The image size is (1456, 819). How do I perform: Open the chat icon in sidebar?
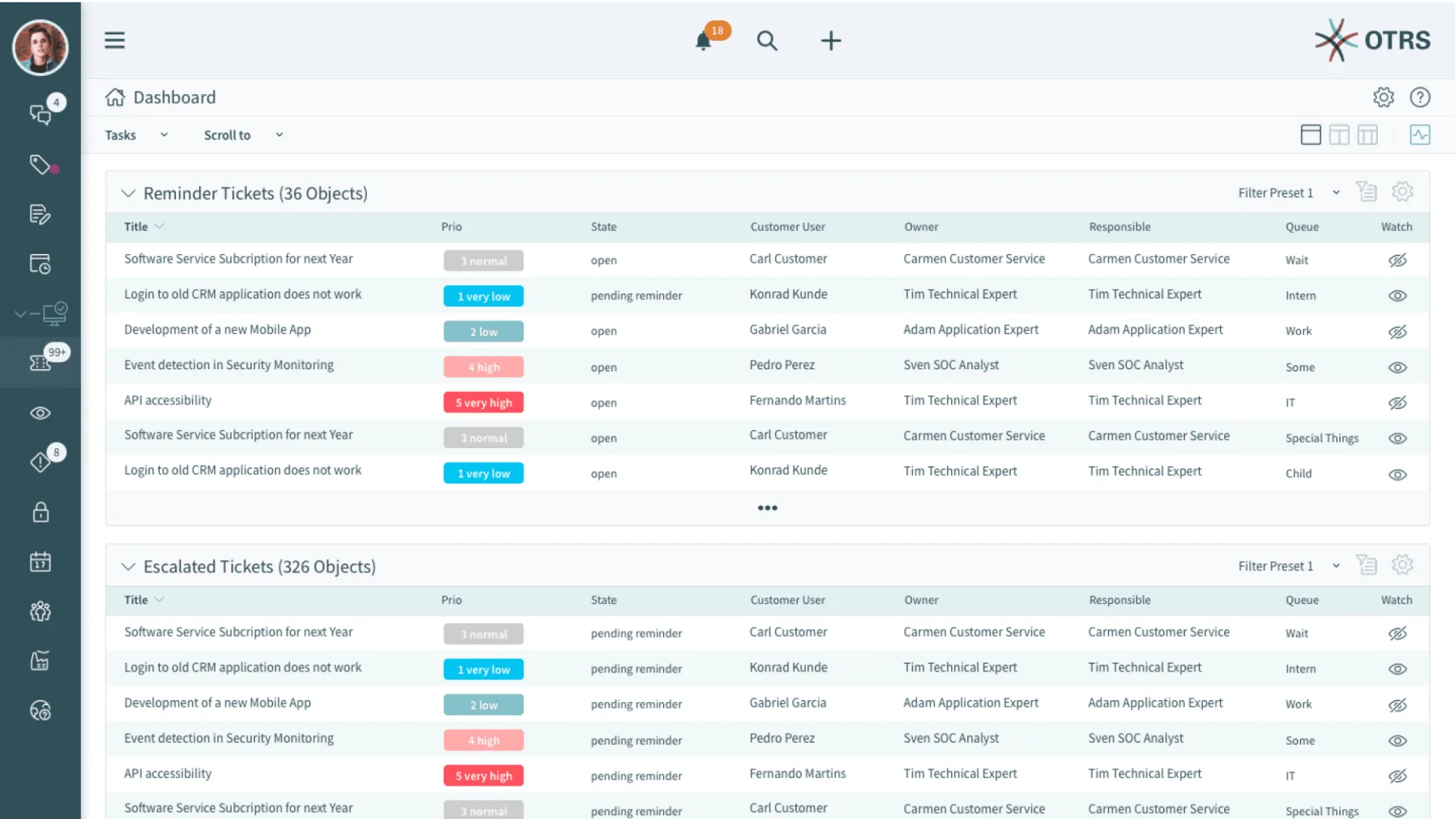40,115
